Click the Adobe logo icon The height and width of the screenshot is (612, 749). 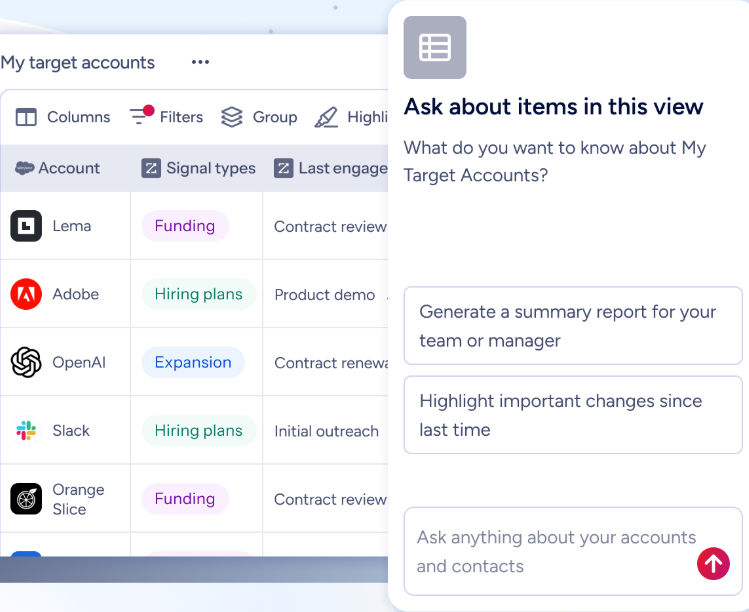[26, 294]
